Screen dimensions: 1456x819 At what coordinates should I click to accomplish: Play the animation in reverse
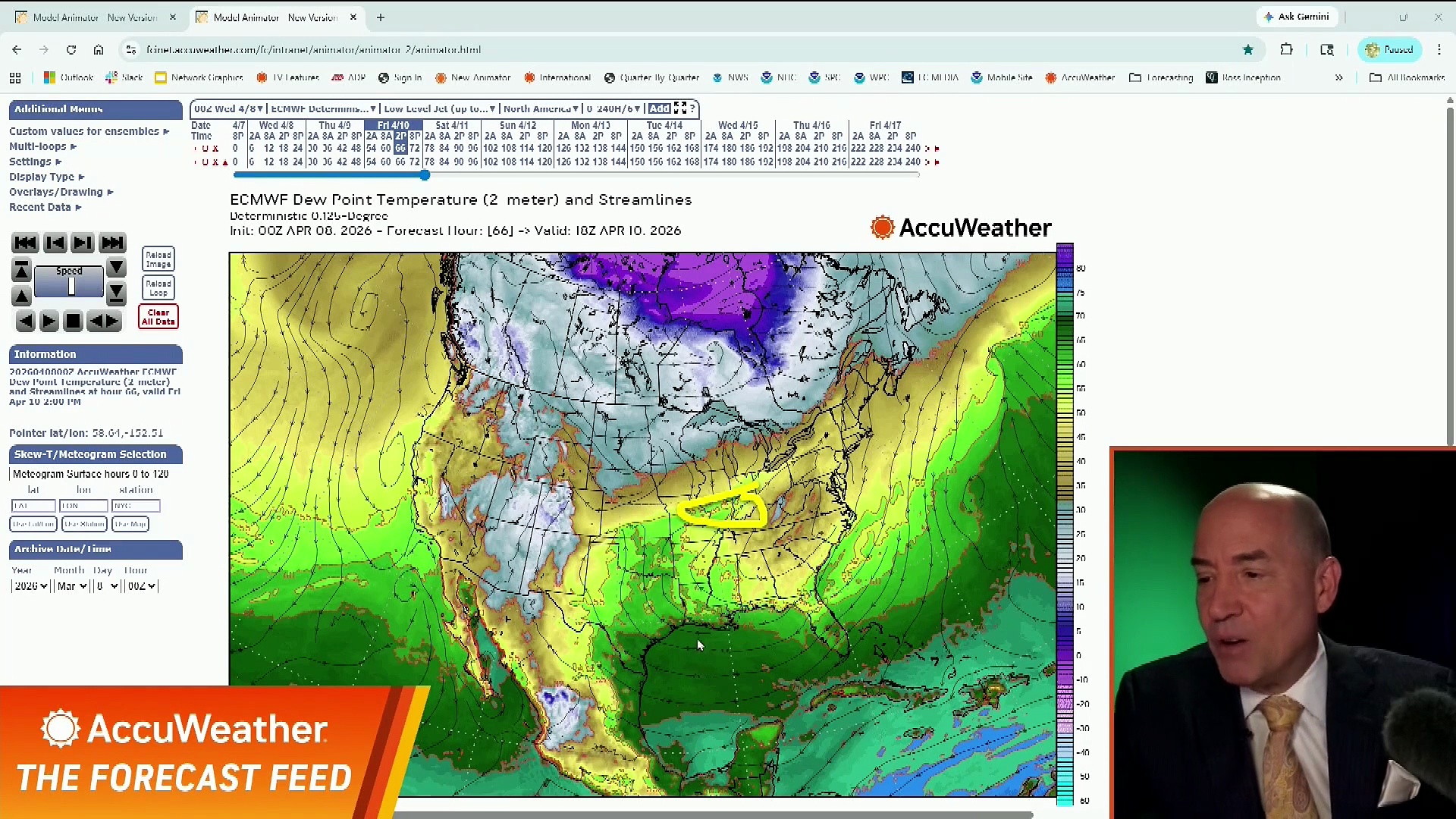pos(26,322)
